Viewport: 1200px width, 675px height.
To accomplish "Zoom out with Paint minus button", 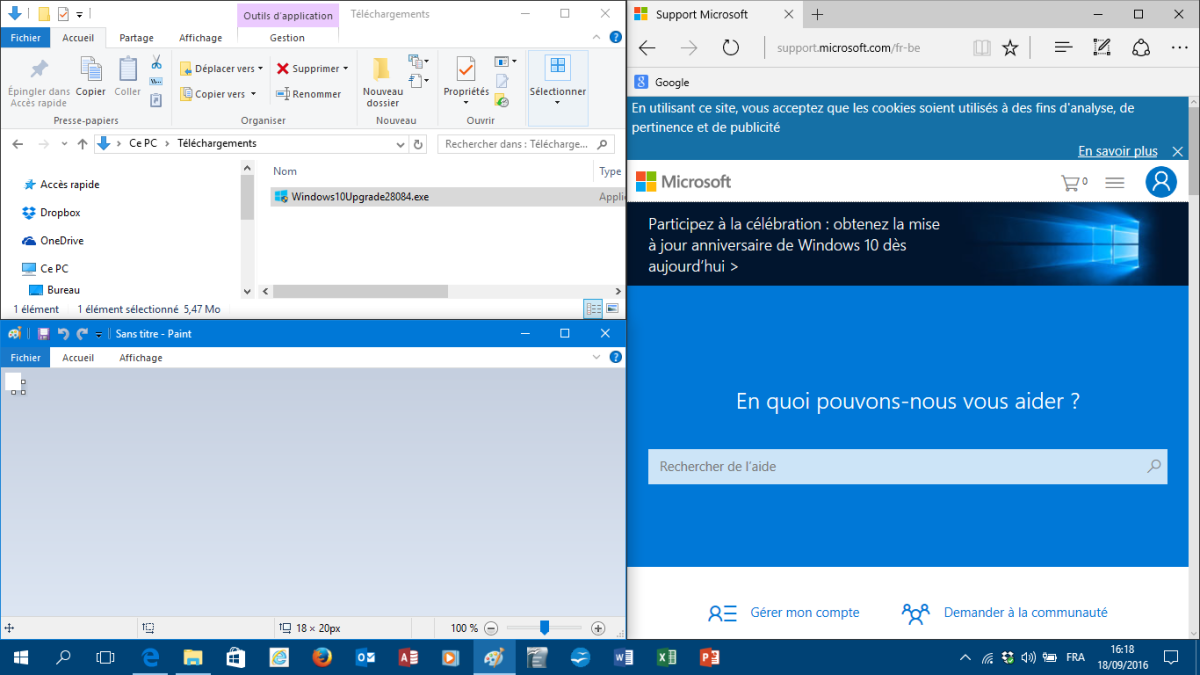I will coord(491,628).
